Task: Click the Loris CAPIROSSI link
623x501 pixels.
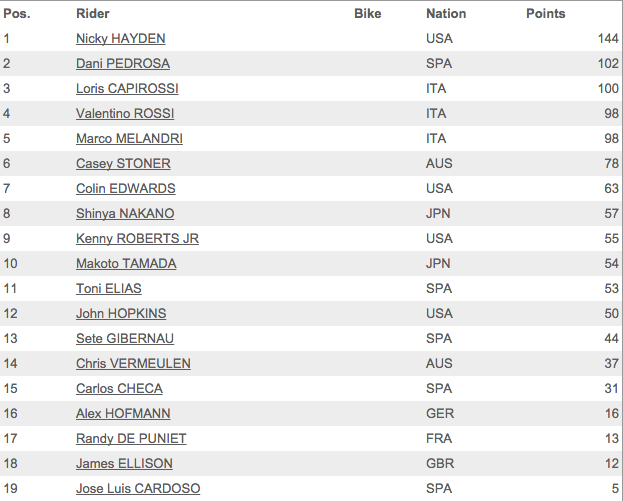Action: (x=127, y=89)
